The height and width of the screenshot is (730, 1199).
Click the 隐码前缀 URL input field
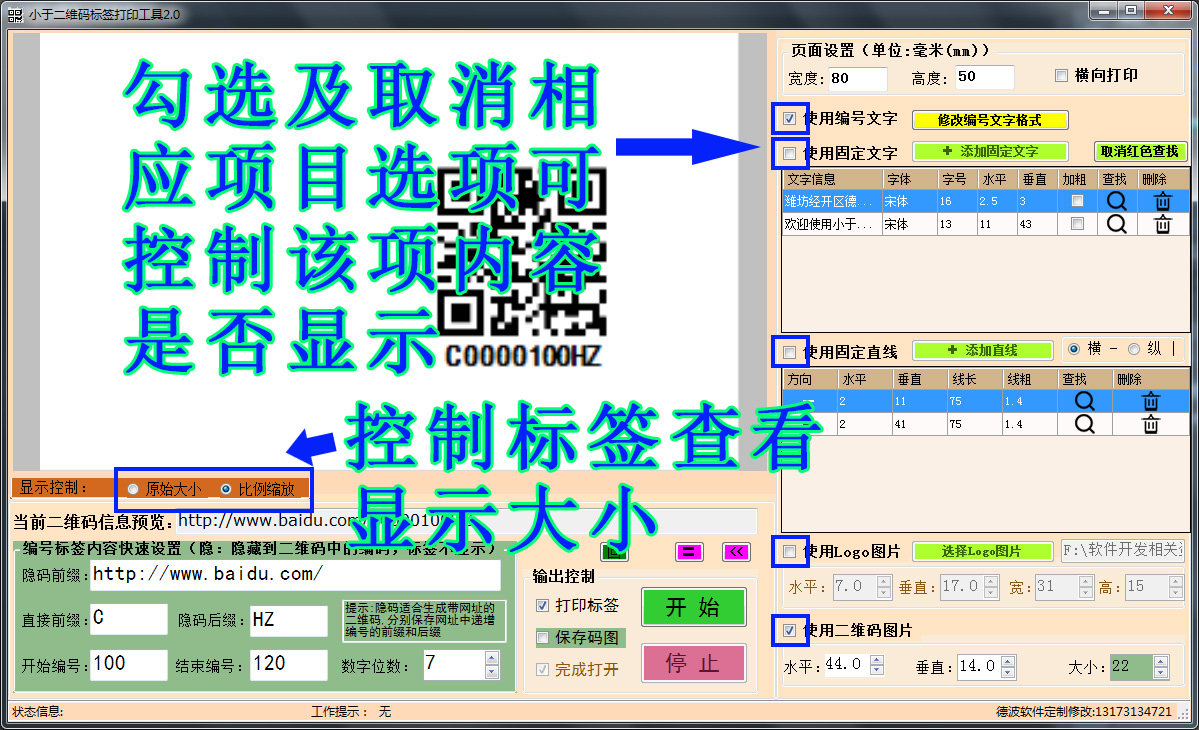pos(295,575)
